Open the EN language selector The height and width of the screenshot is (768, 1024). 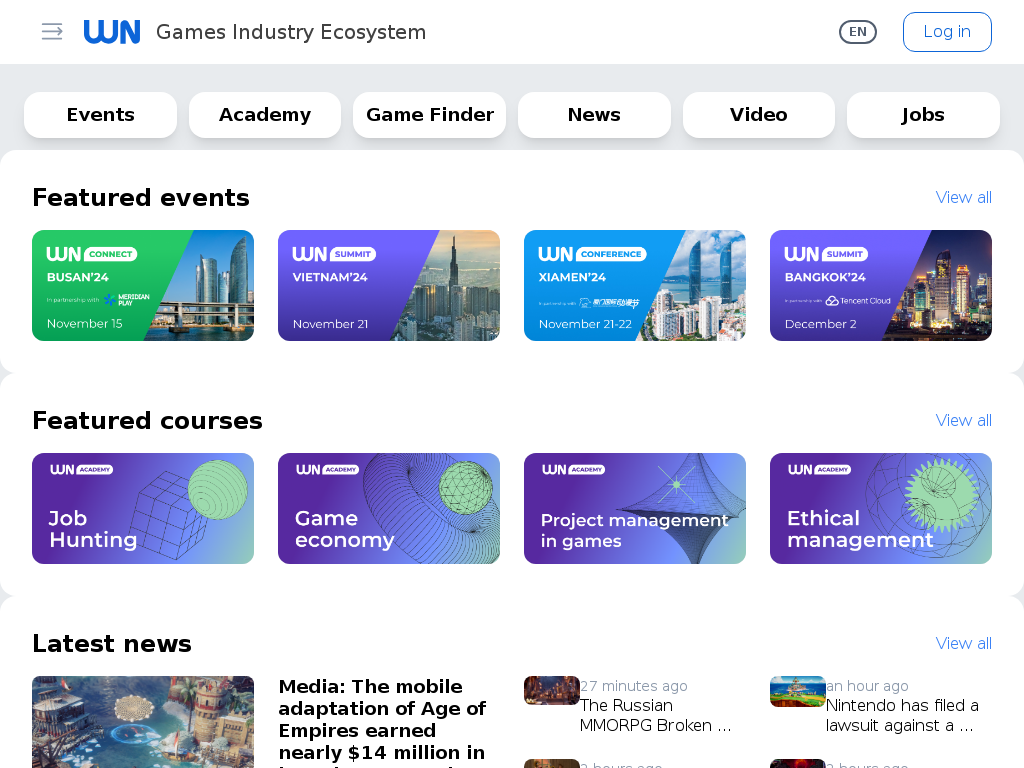coord(857,32)
